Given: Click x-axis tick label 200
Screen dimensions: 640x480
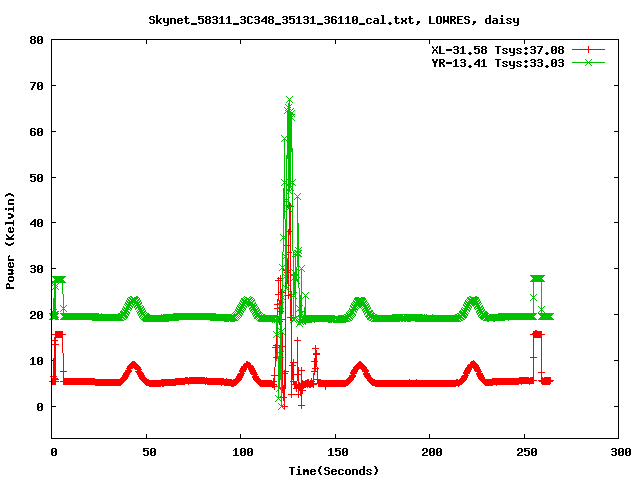Looking at the screenshot, I should (x=432, y=452).
